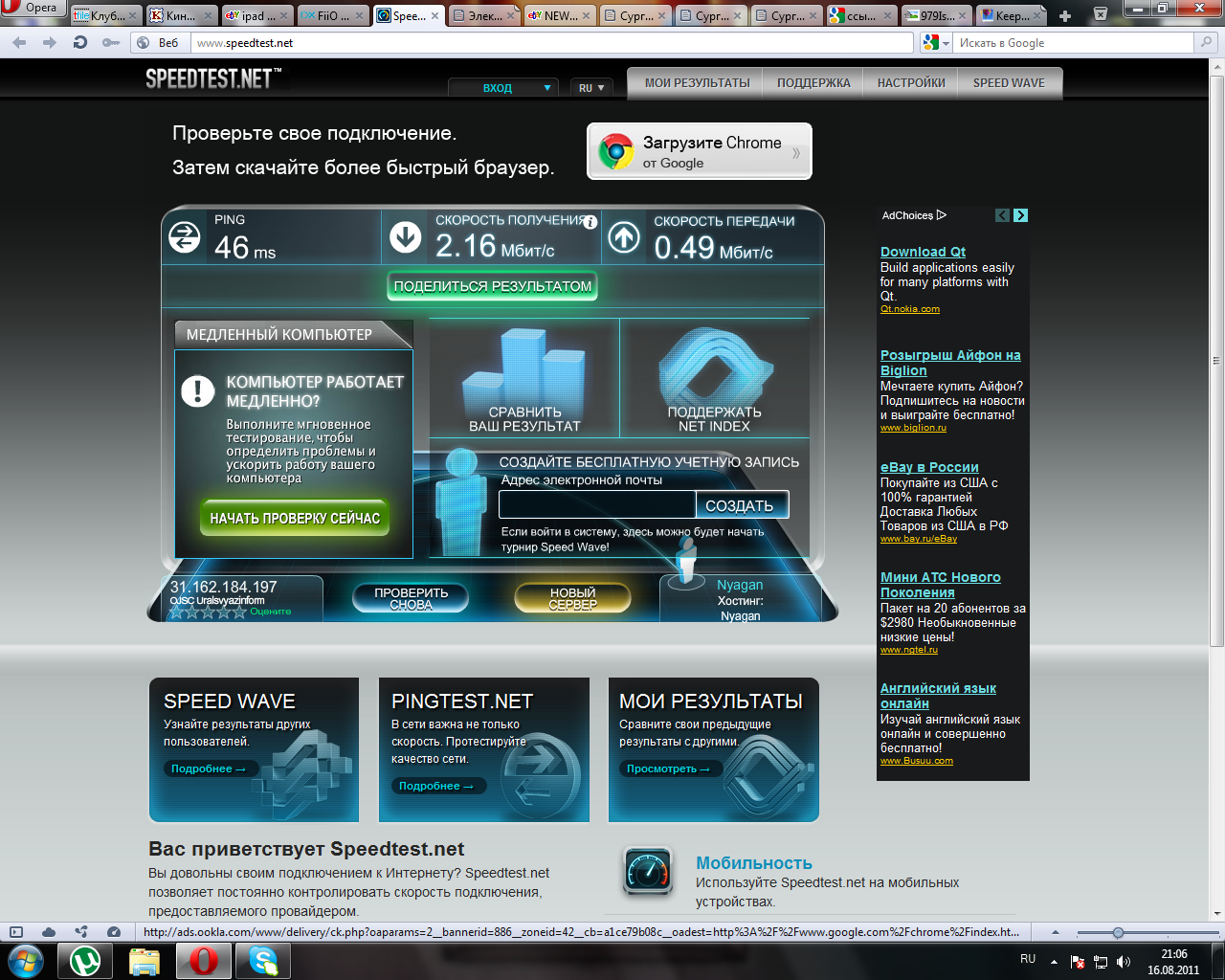1225x980 pixels.
Task: Click the upload speed arrow icon
Action: [x=624, y=236]
